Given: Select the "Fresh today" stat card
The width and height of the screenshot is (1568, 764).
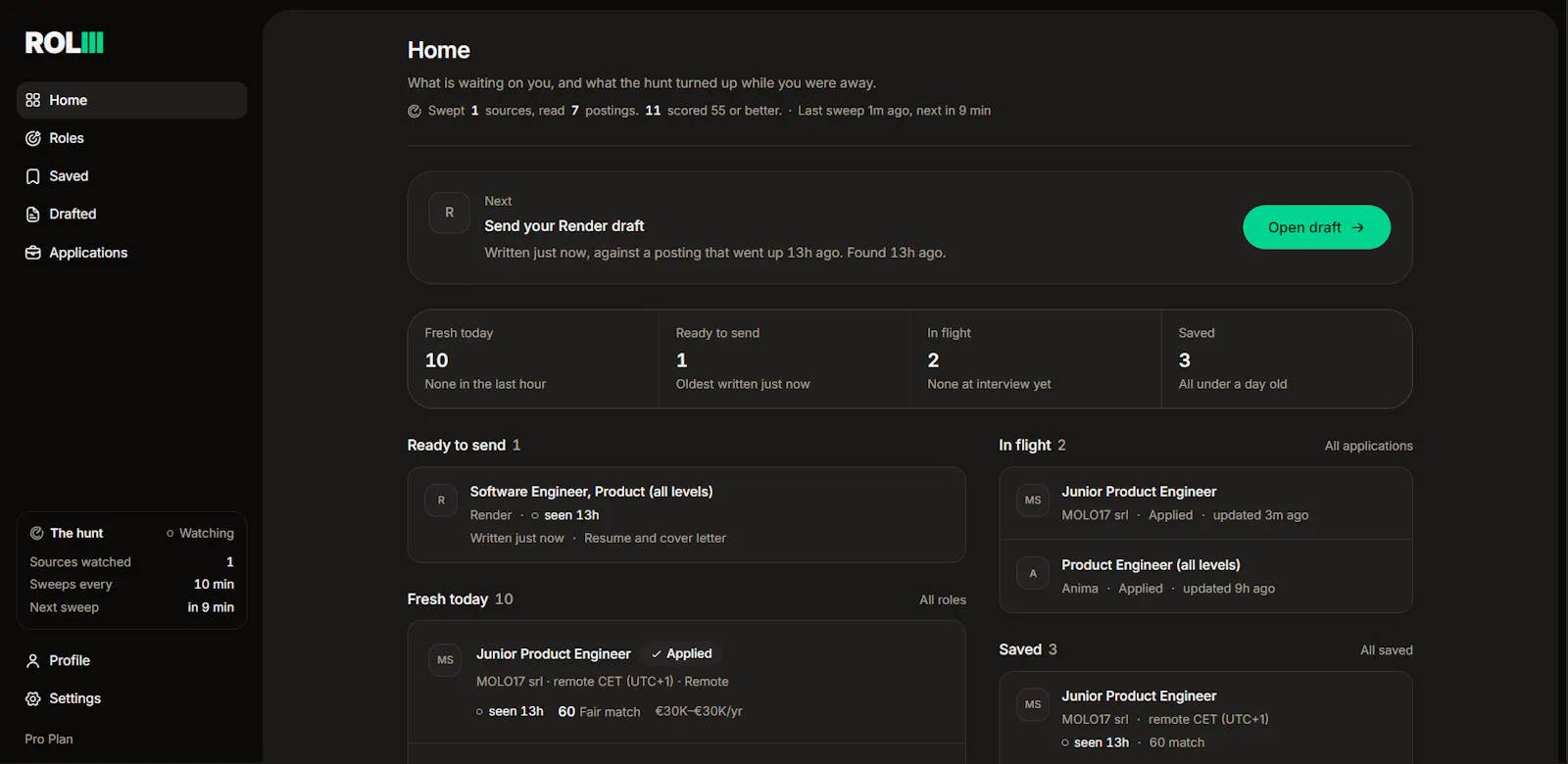Looking at the screenshot, I should [x=533, y=358].
